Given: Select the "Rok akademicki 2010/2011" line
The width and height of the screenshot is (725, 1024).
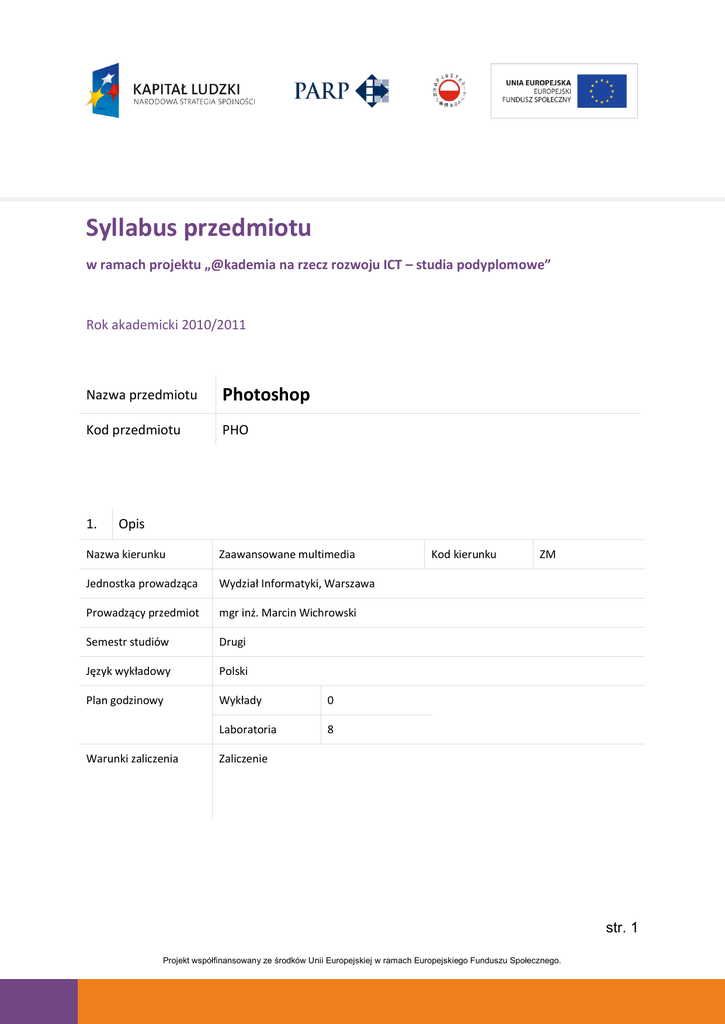Looking at the screenshot, I should tap(166, 324).
